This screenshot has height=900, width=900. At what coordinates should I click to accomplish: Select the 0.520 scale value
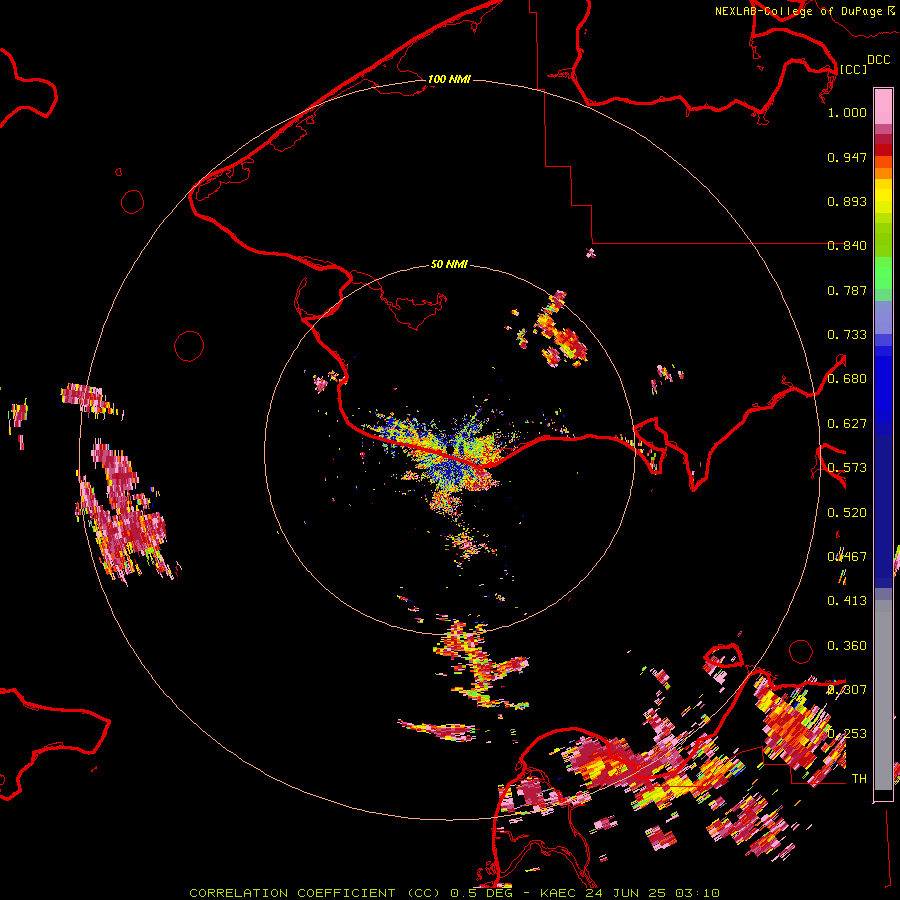[847, 513]
